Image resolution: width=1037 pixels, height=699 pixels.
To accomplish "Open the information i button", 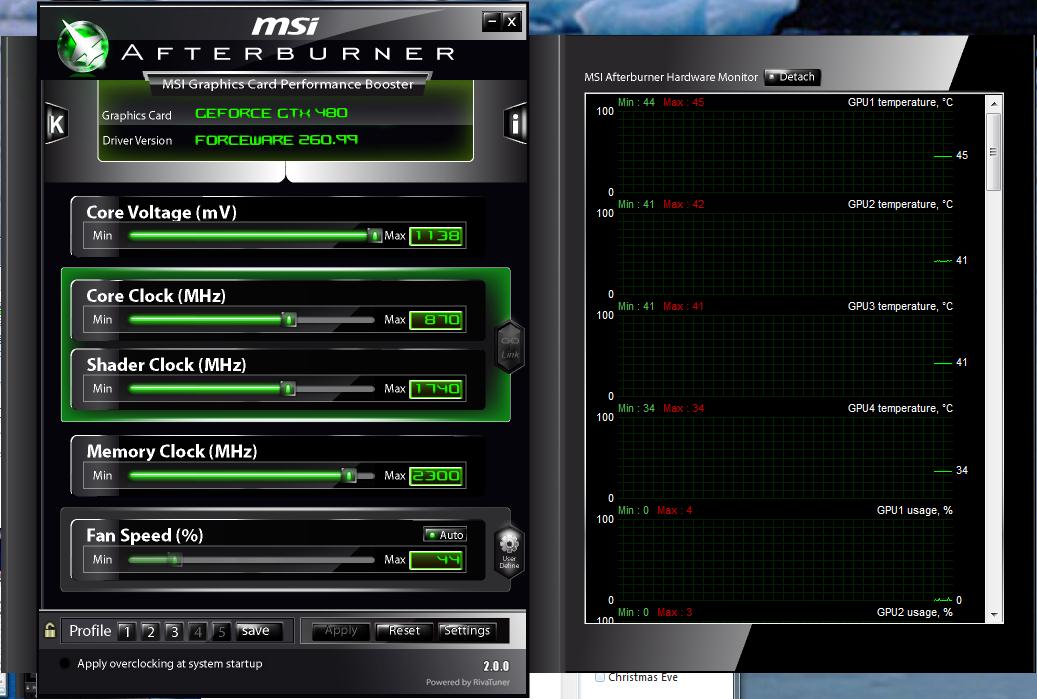I will click(x=515, y=123).
